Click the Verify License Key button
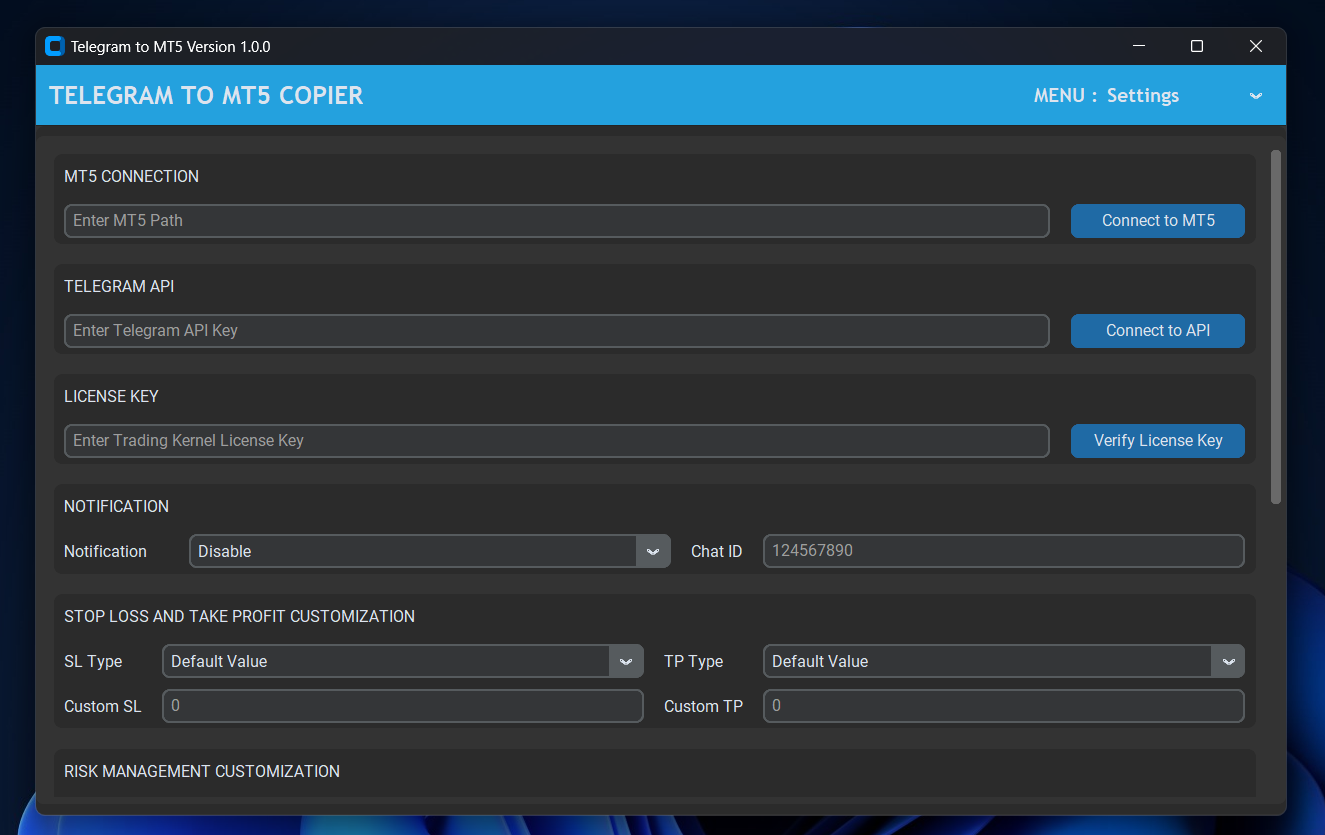Viewport: 1325px width, 835px height. 1158,441
